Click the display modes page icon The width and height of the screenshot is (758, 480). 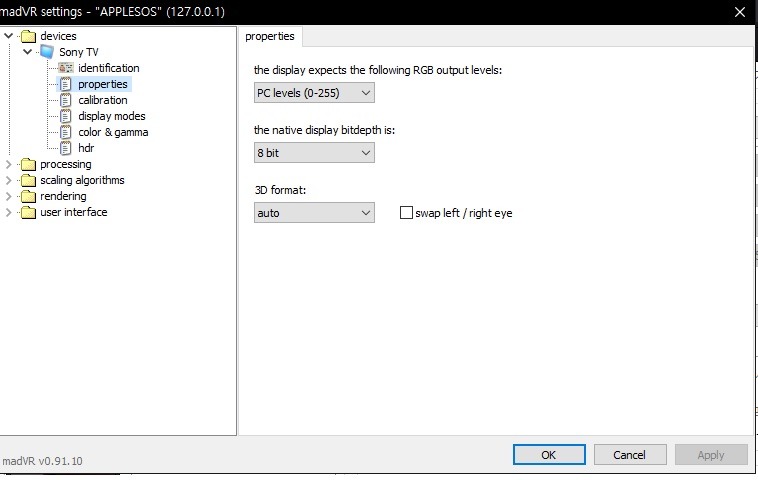click(66, 116)
